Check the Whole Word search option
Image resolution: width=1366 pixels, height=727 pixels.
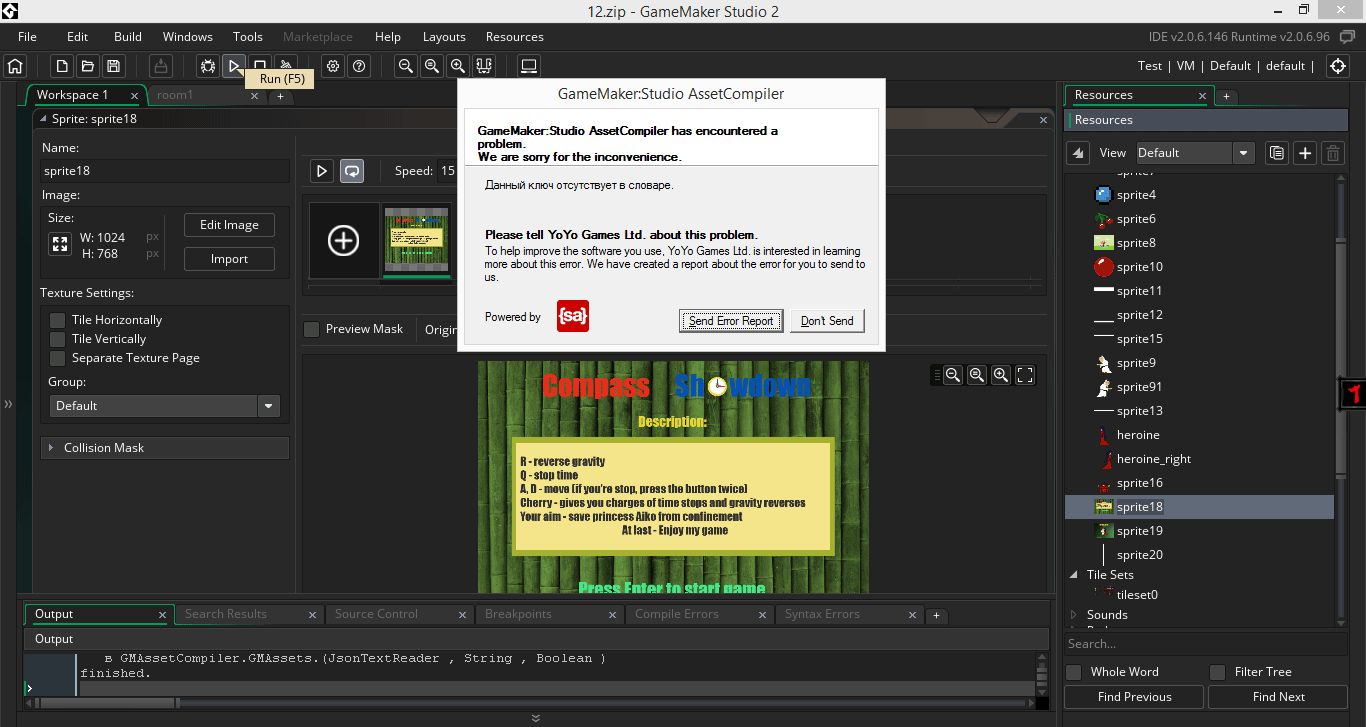(x=1073, y=672)
